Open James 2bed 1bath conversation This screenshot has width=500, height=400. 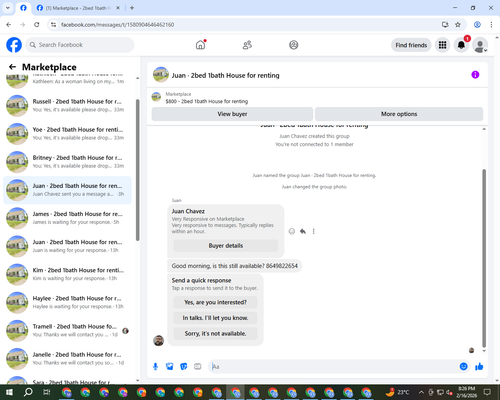pyautogui.click(x=67, y=218)
